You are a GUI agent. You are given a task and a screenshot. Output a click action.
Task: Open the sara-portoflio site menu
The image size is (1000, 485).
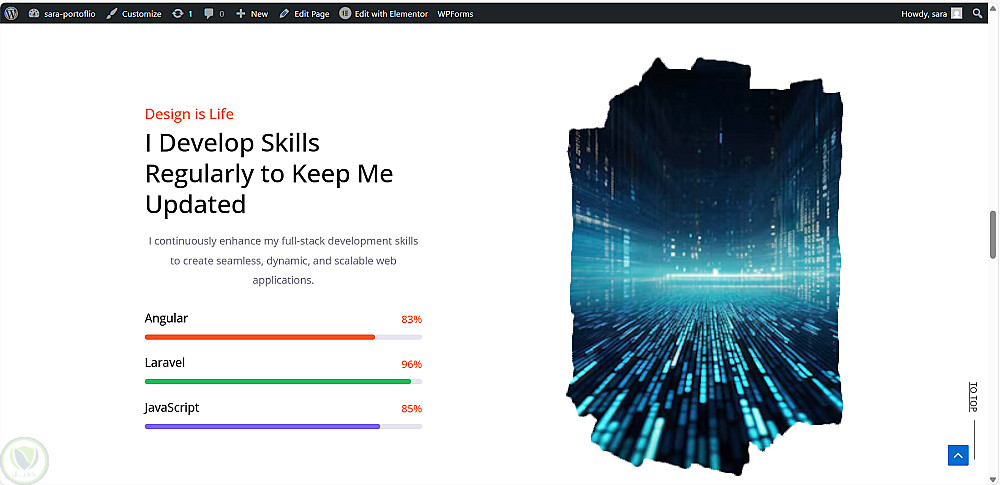point(62,13)
